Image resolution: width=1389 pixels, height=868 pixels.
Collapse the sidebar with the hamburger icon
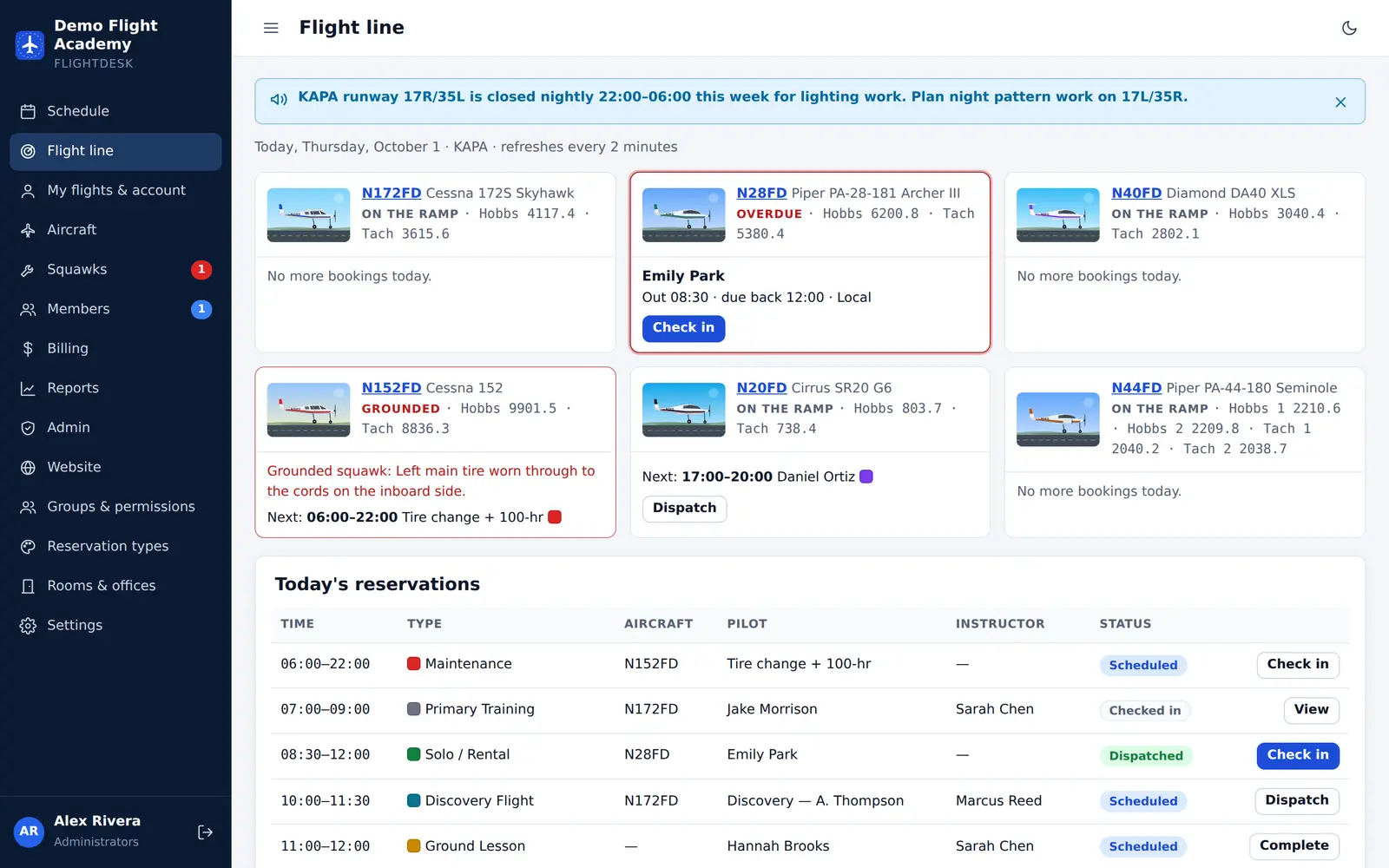pyautogui.click(x=271, y=28)
